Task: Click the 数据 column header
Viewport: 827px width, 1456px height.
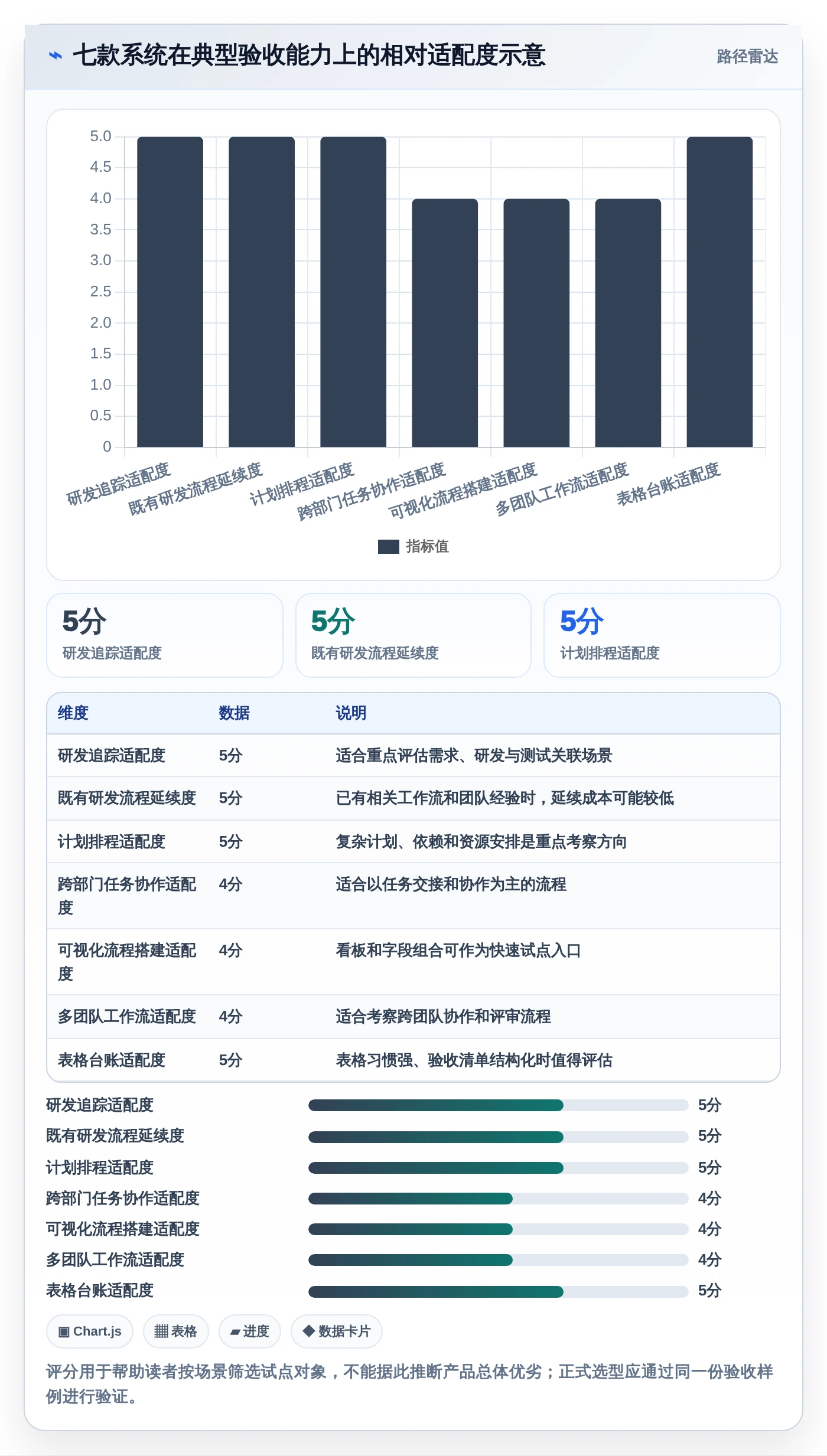Action: (235, 713)
